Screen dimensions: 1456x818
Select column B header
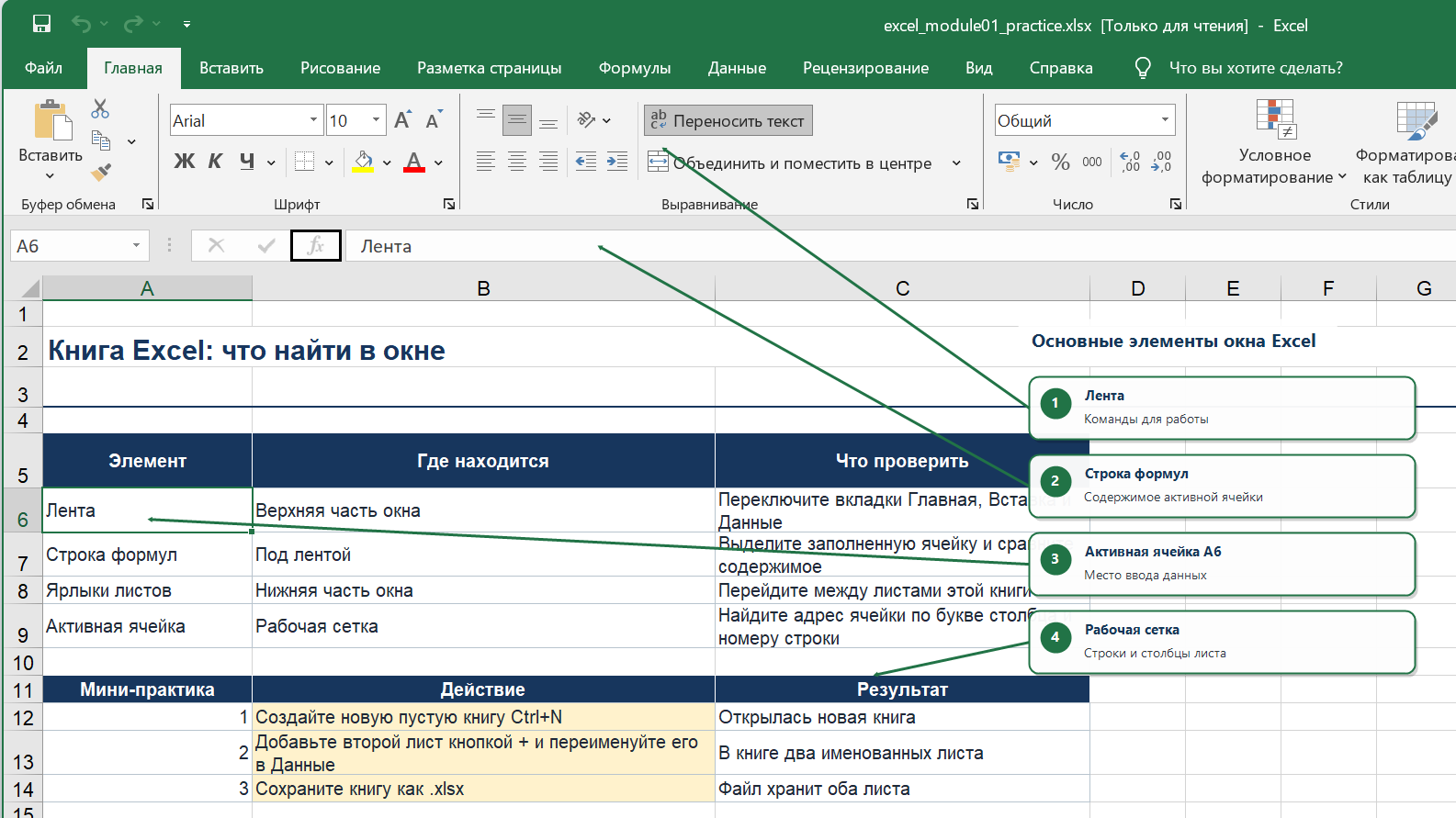tap(483, 288)
